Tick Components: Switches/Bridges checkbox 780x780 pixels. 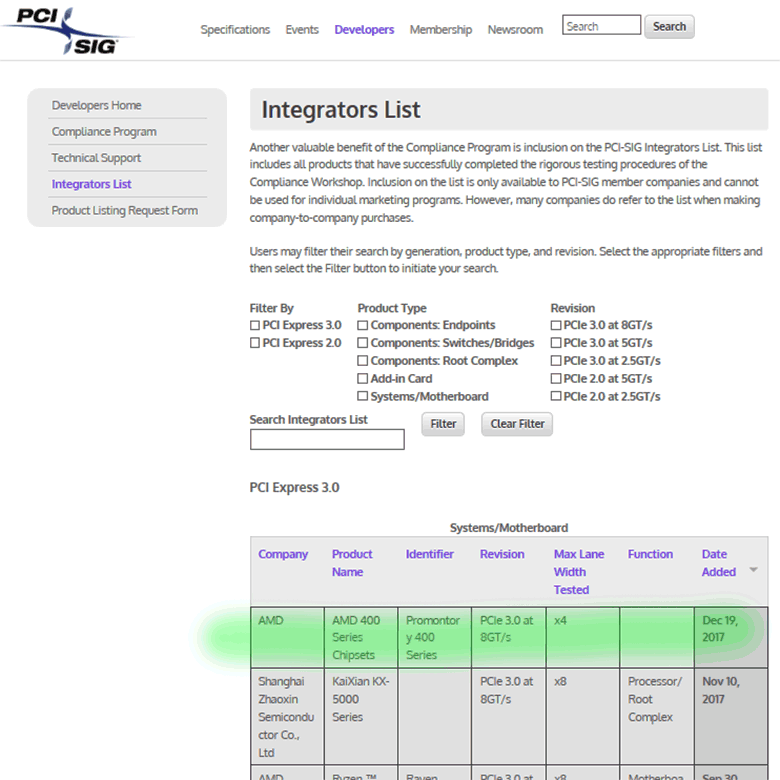tap(363, 343)
